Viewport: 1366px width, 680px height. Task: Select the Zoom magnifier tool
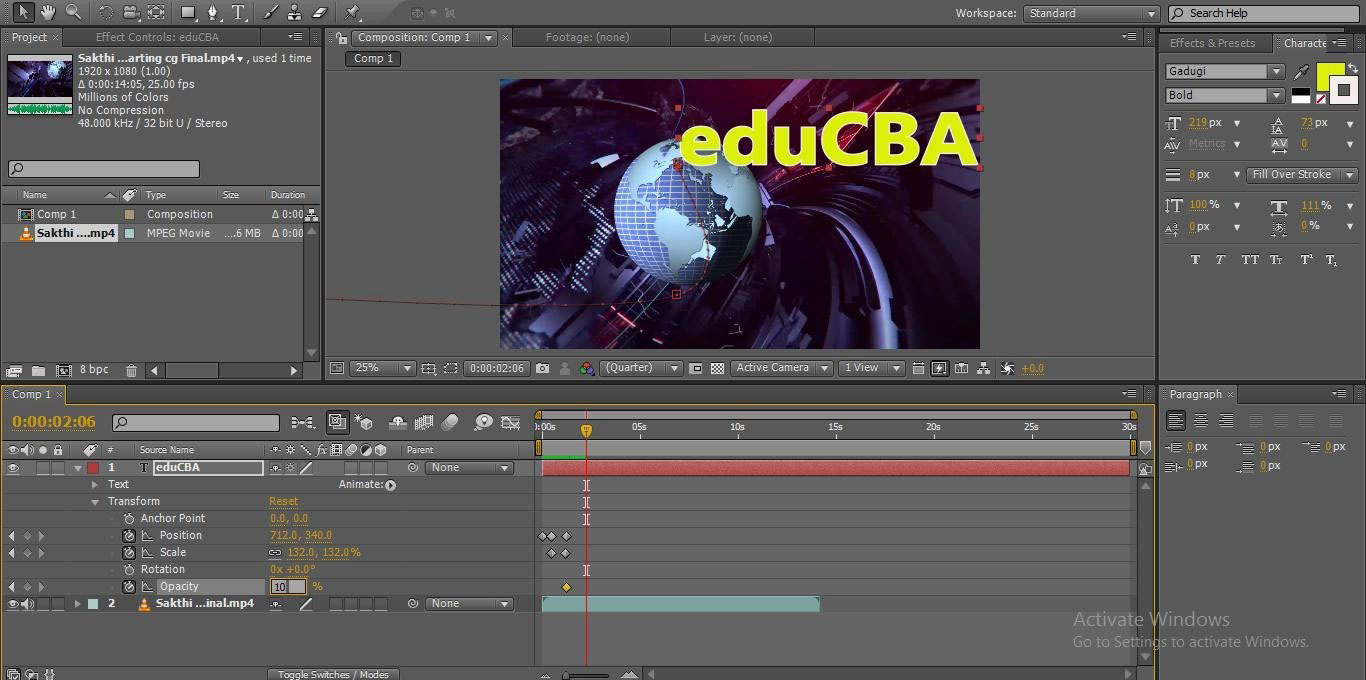pos(73,12)
